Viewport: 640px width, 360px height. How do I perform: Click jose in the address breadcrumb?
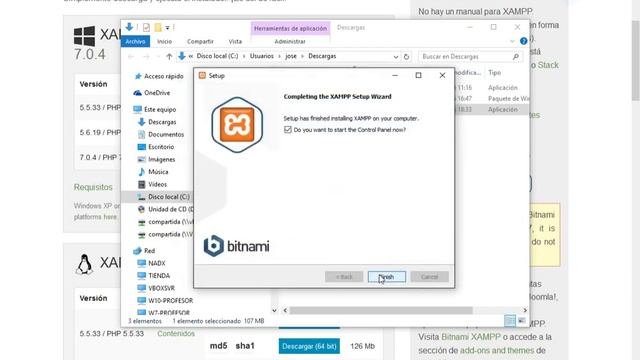(x=291, y=56)
